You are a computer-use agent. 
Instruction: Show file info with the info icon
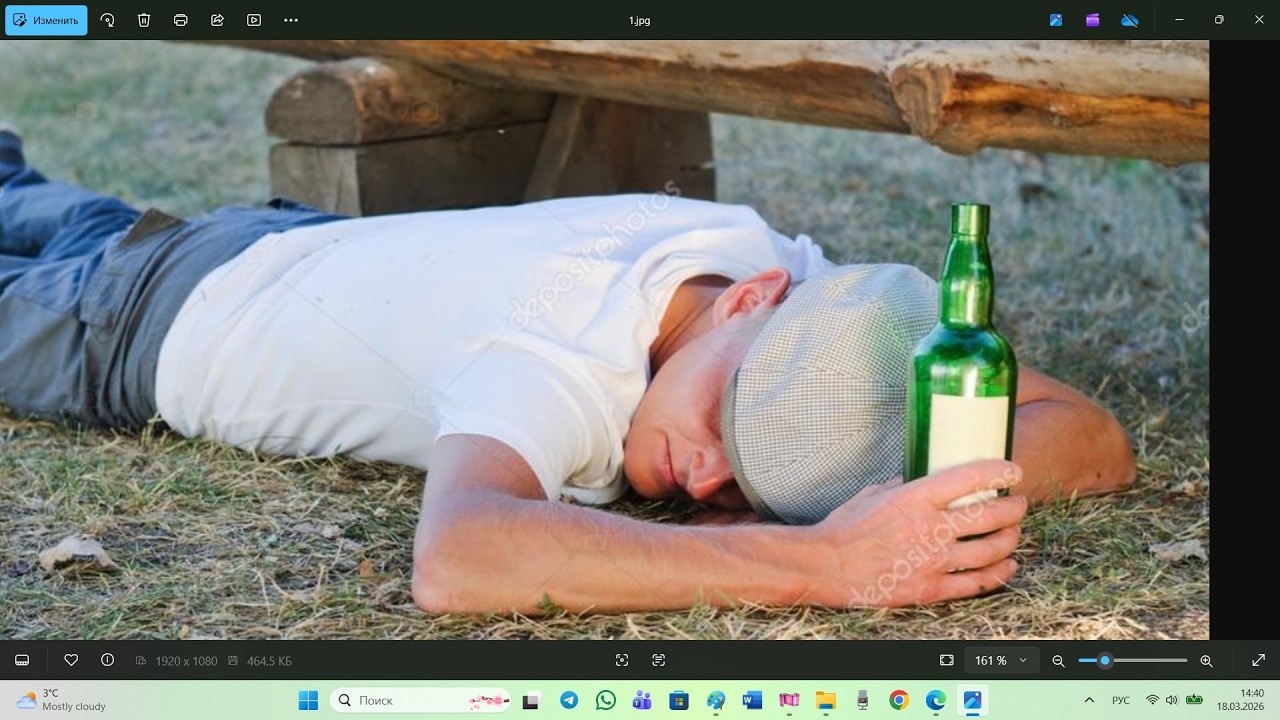pos(108,660)
